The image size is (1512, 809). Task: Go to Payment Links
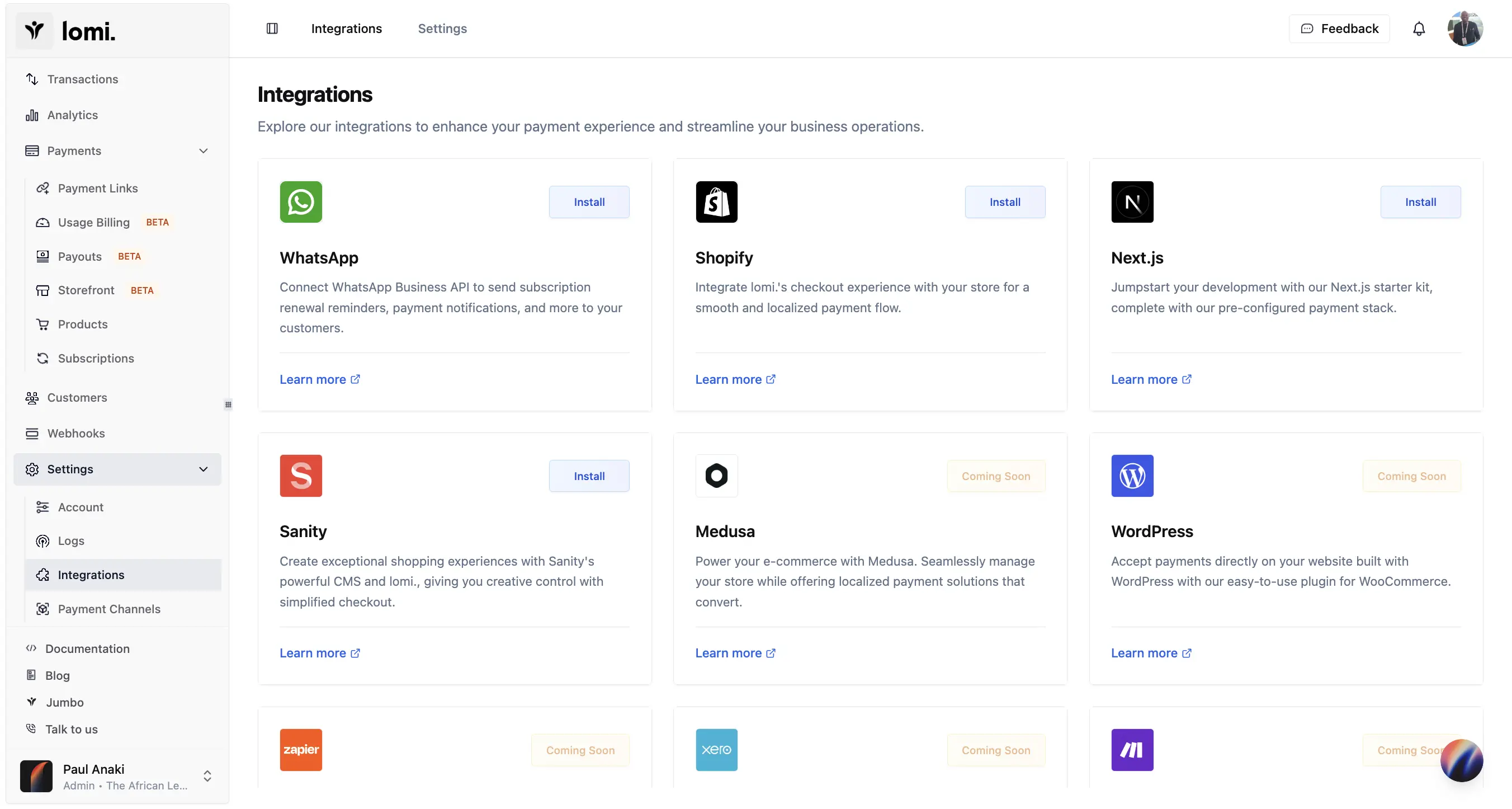point(123,189)
